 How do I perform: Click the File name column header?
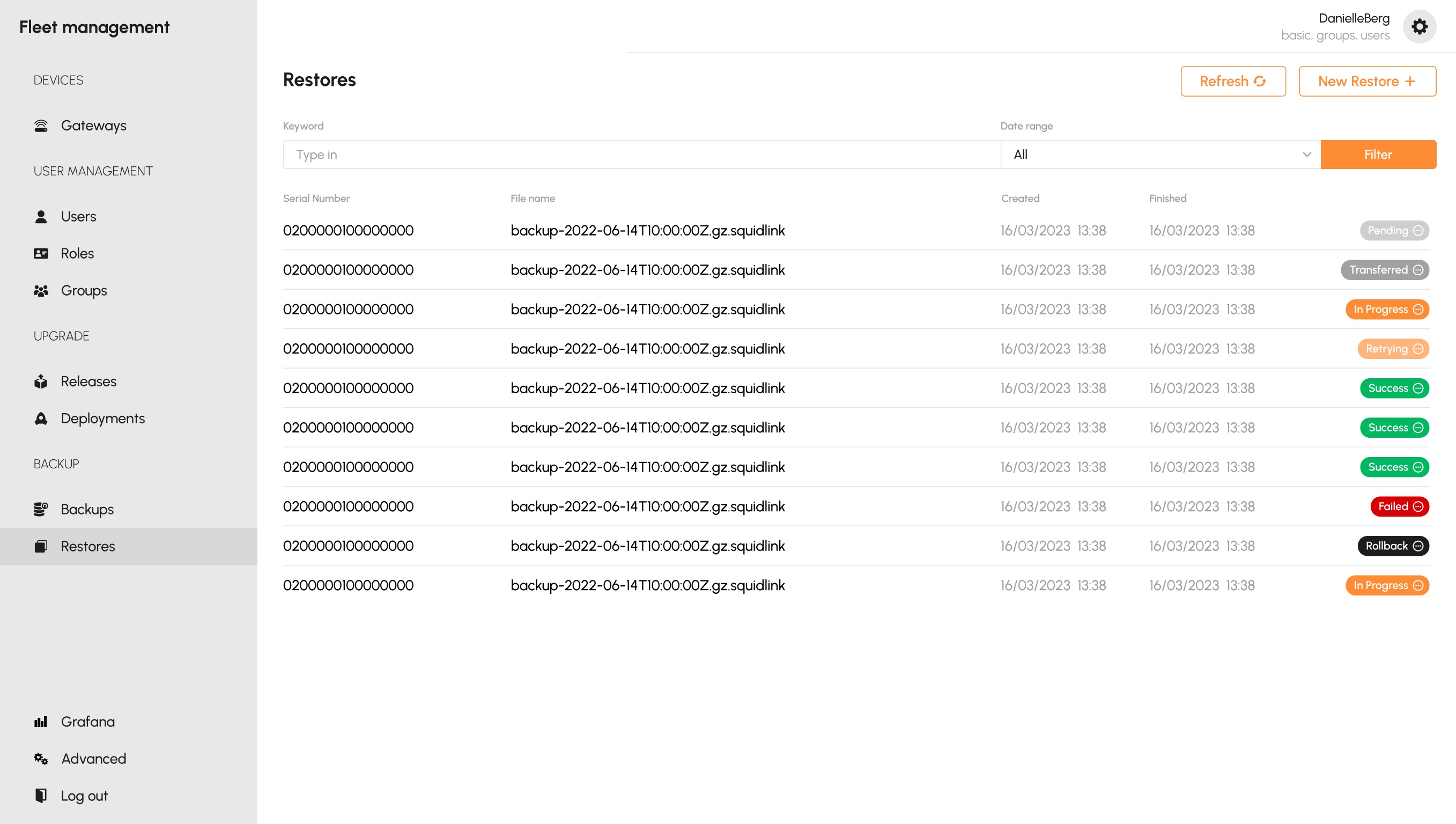pyautogui.click(x=533, y=198)
